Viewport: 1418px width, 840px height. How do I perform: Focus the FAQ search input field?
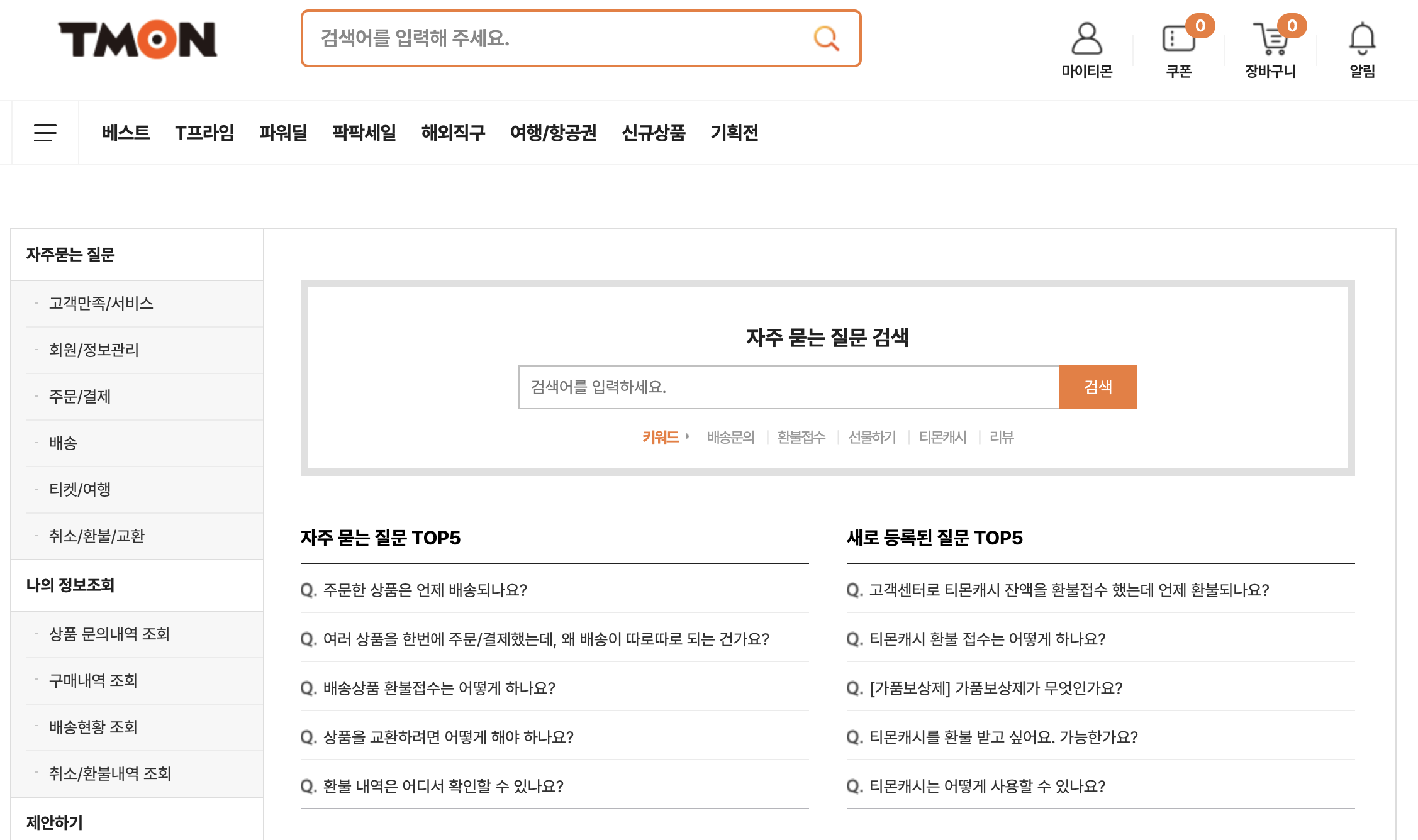pyautogui.click(x=788, y=387)
